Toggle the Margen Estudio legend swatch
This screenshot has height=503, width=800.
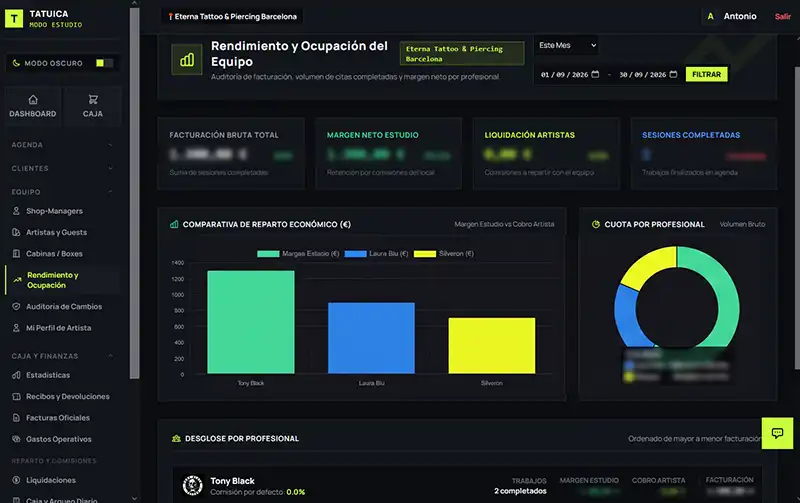[x=268, y=254]
